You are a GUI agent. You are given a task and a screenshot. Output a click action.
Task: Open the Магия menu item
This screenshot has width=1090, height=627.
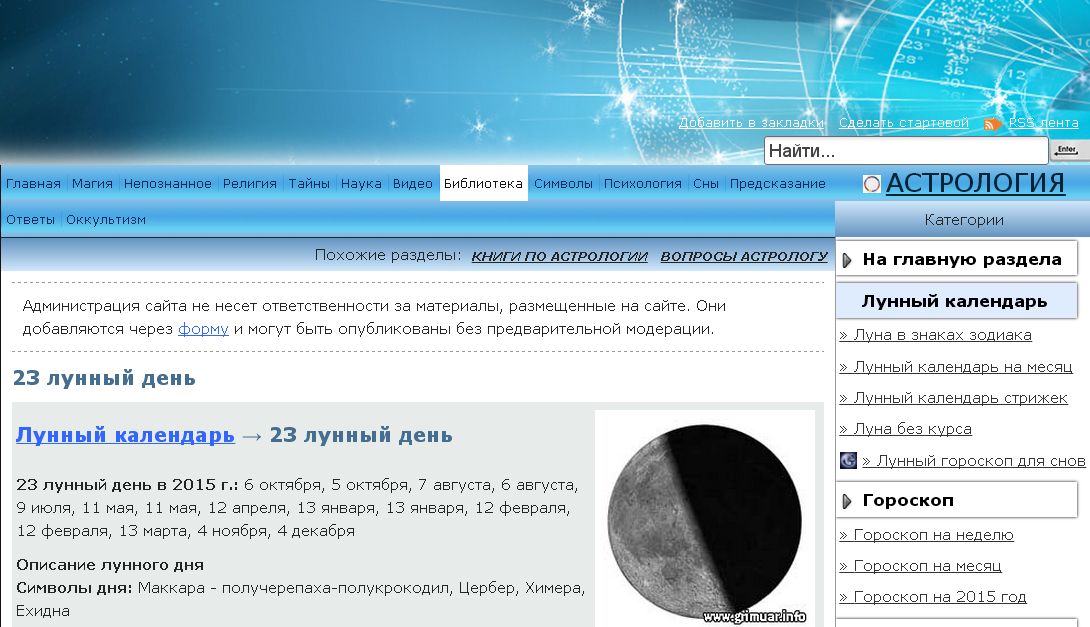(92, 184)
